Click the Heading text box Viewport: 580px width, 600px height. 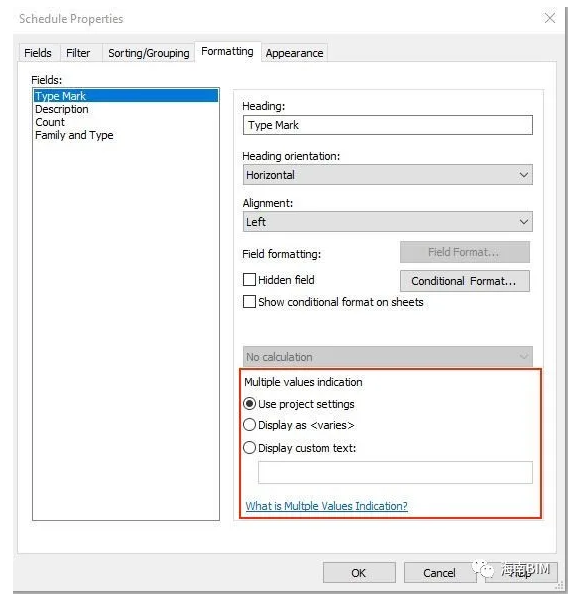point(388,125)
